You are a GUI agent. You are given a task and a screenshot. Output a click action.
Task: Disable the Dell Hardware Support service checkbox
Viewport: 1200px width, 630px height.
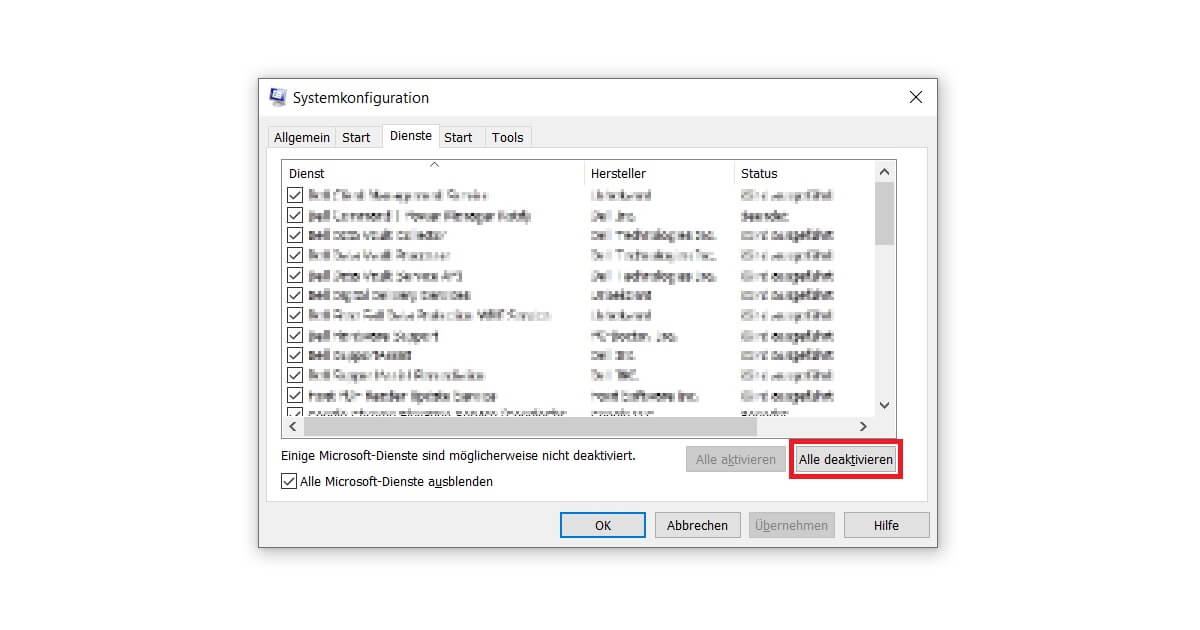click(x=295, y=335)
